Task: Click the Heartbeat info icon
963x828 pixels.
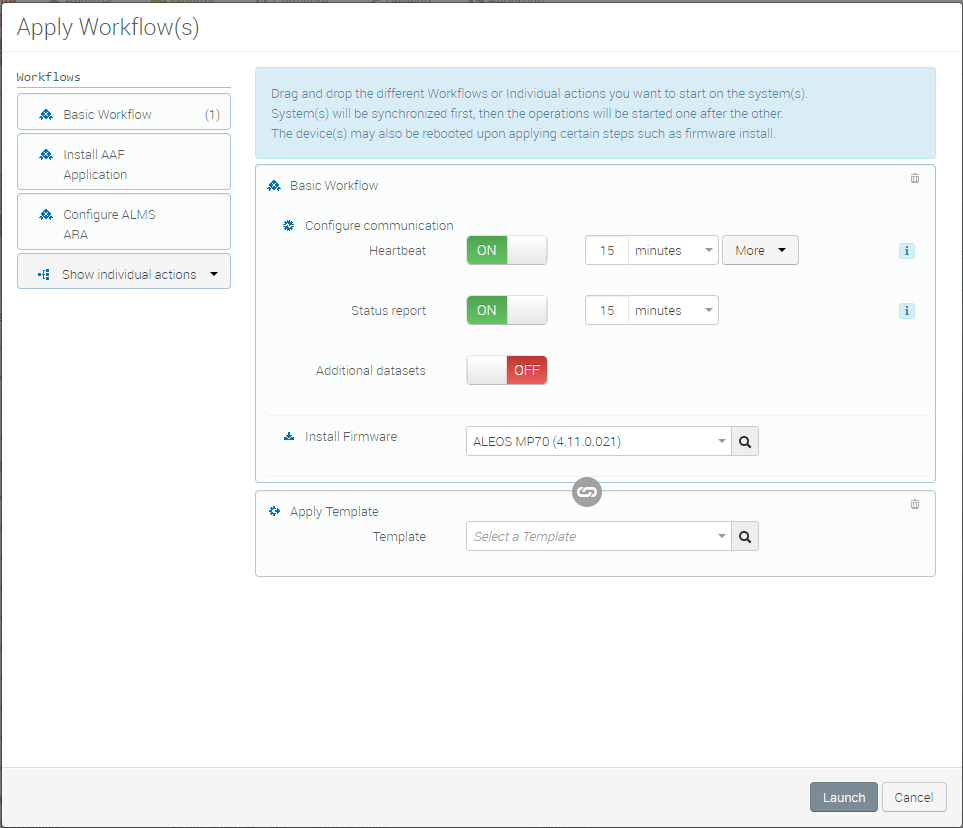Action: [x=906, y=251]
